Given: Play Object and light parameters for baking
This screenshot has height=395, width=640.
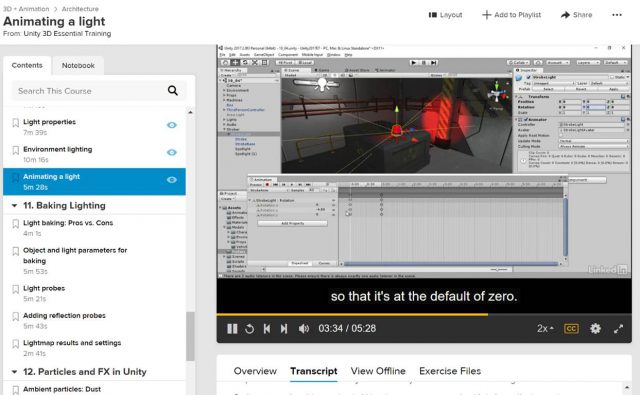Looking at the screenshot, I should click(x=75, y=255).
